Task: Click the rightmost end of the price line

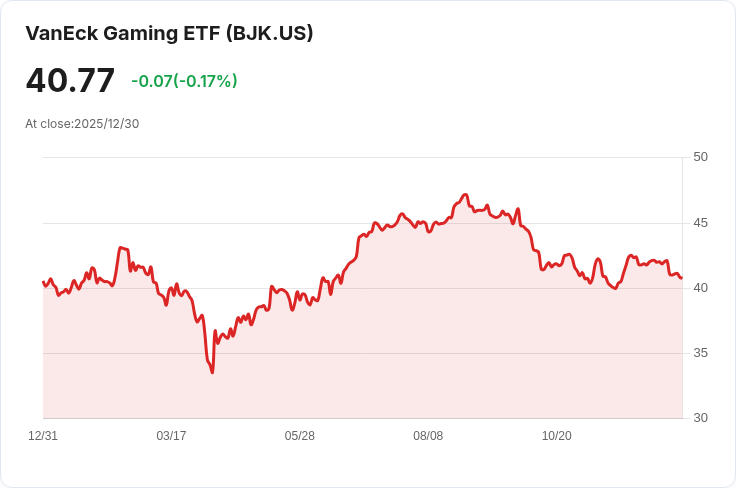Action: pyautogui.click(x=681, y=278)
